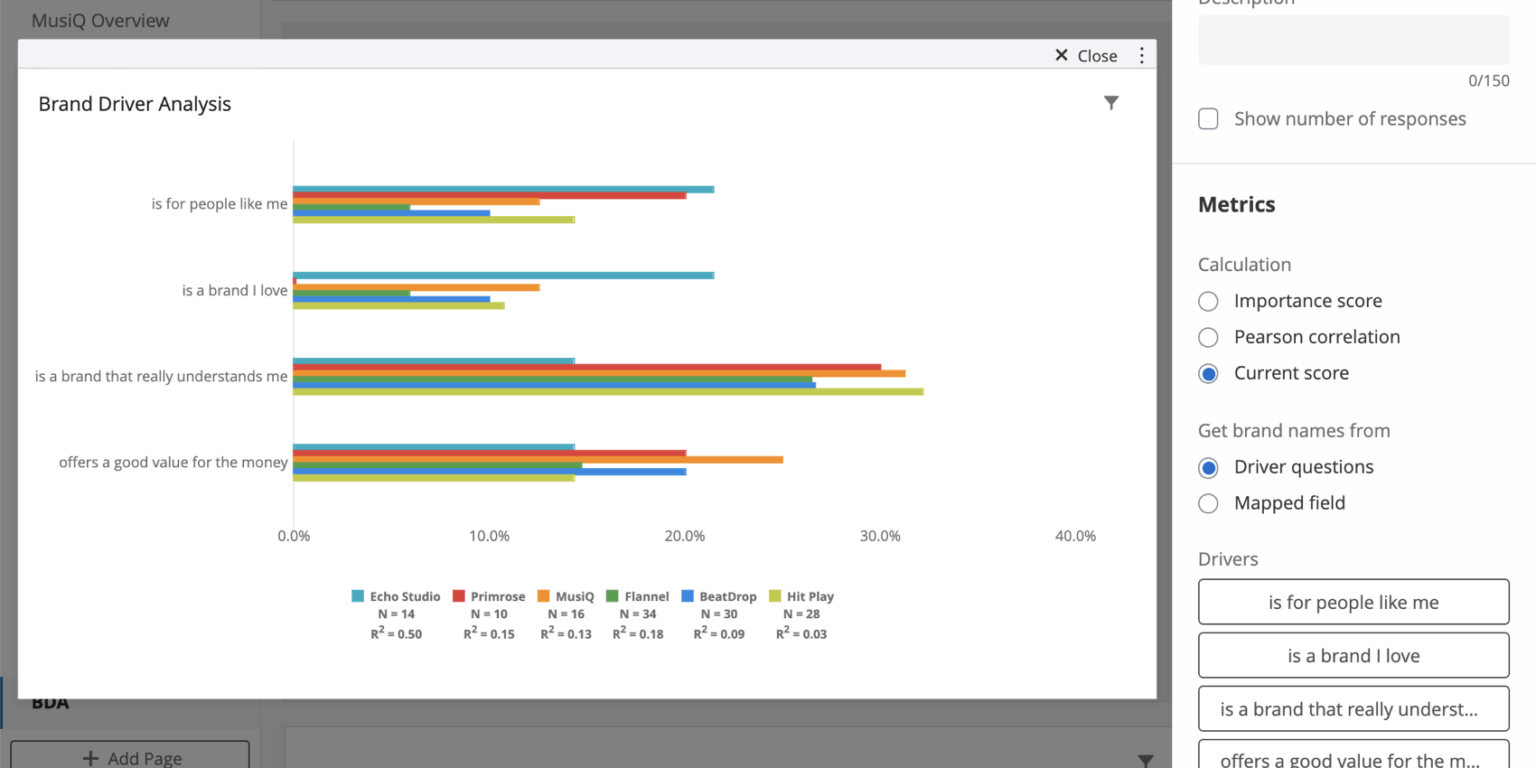Click Hit Play bar for 'really understands me'
This screenshot has width=1536, height=768.
608,392
